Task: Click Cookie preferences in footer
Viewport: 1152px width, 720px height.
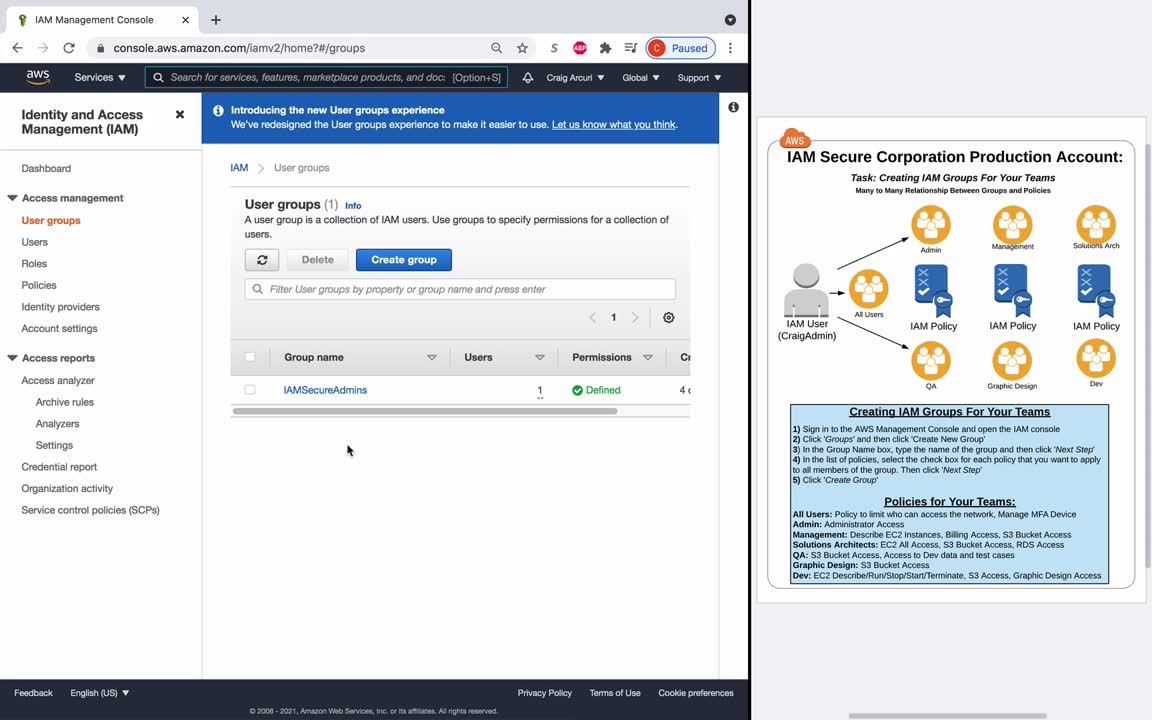Action: tap(696, 693)
